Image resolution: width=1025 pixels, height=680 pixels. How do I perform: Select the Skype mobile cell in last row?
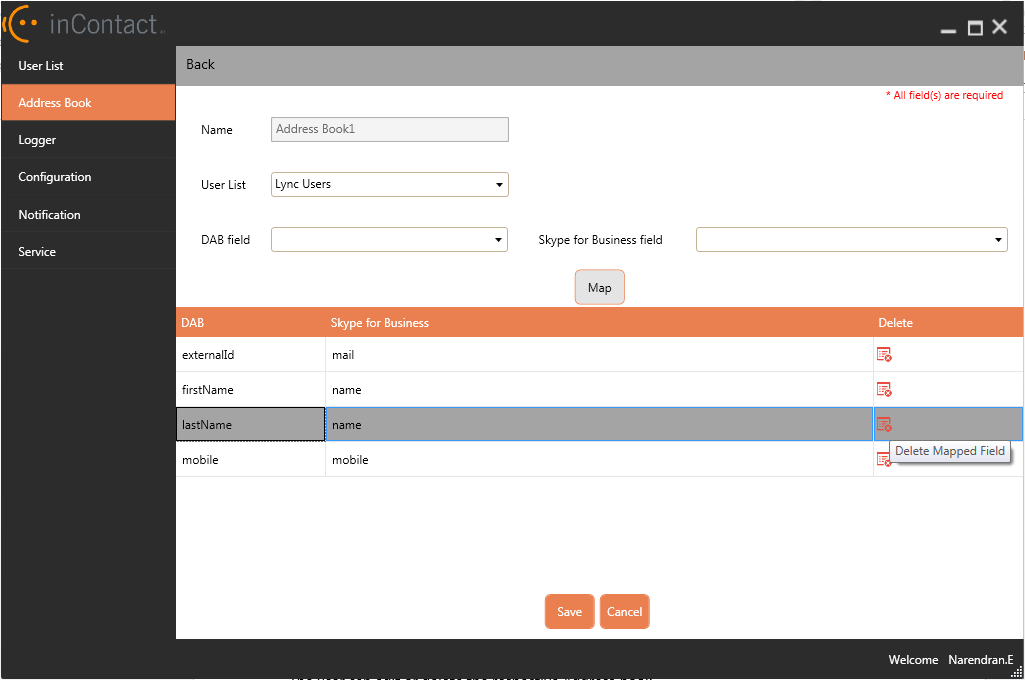(599, 460)
